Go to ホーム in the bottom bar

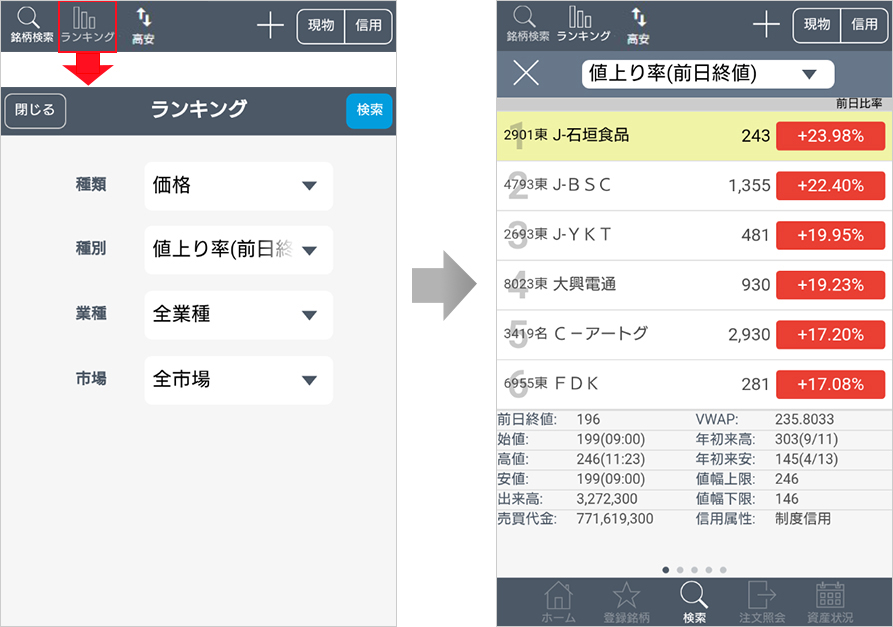click(558, 601)
